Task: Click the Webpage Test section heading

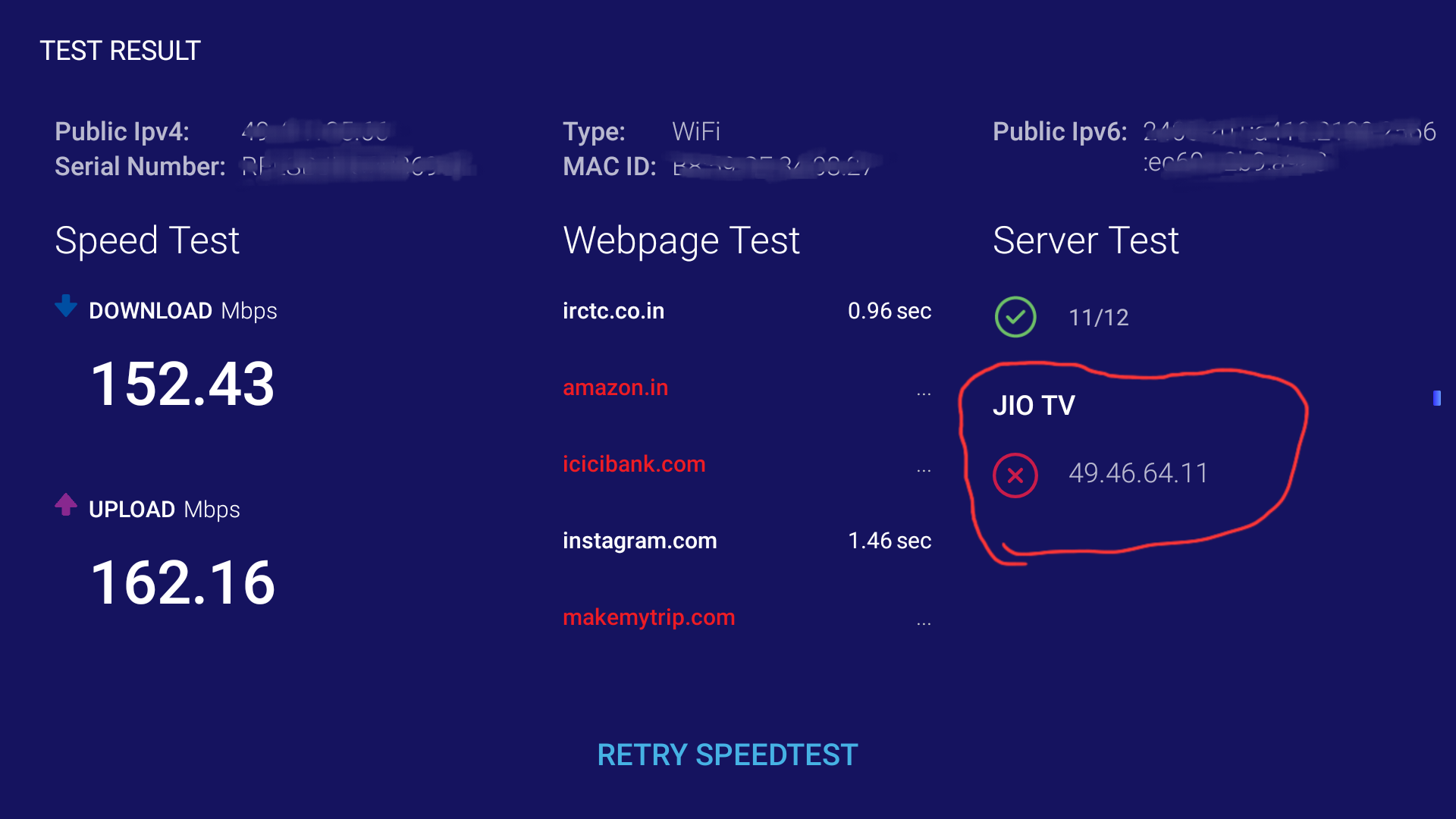Action: coord(681,240)
